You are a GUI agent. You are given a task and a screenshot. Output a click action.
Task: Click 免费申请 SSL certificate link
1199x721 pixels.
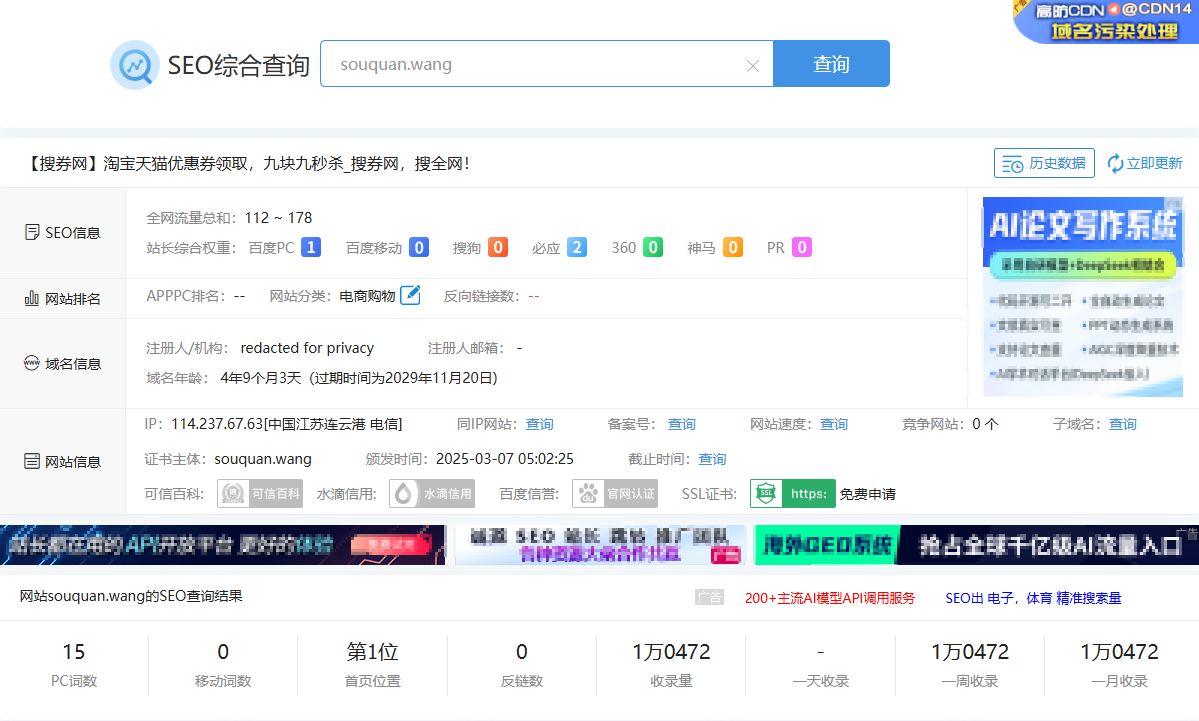point(867,494)
